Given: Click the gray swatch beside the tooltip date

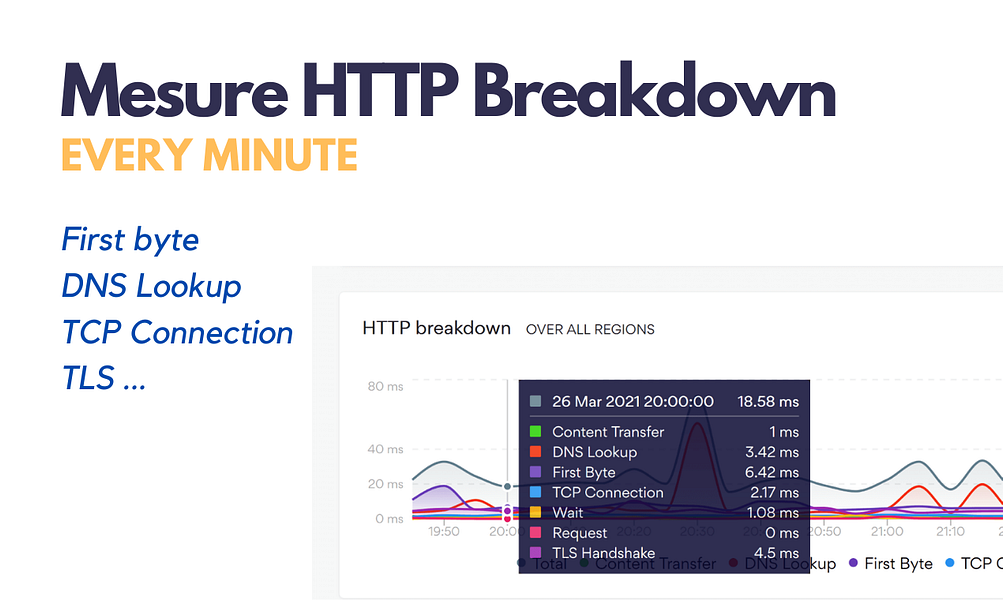Looking at the screenshot, I should click(x=535, y=401).
